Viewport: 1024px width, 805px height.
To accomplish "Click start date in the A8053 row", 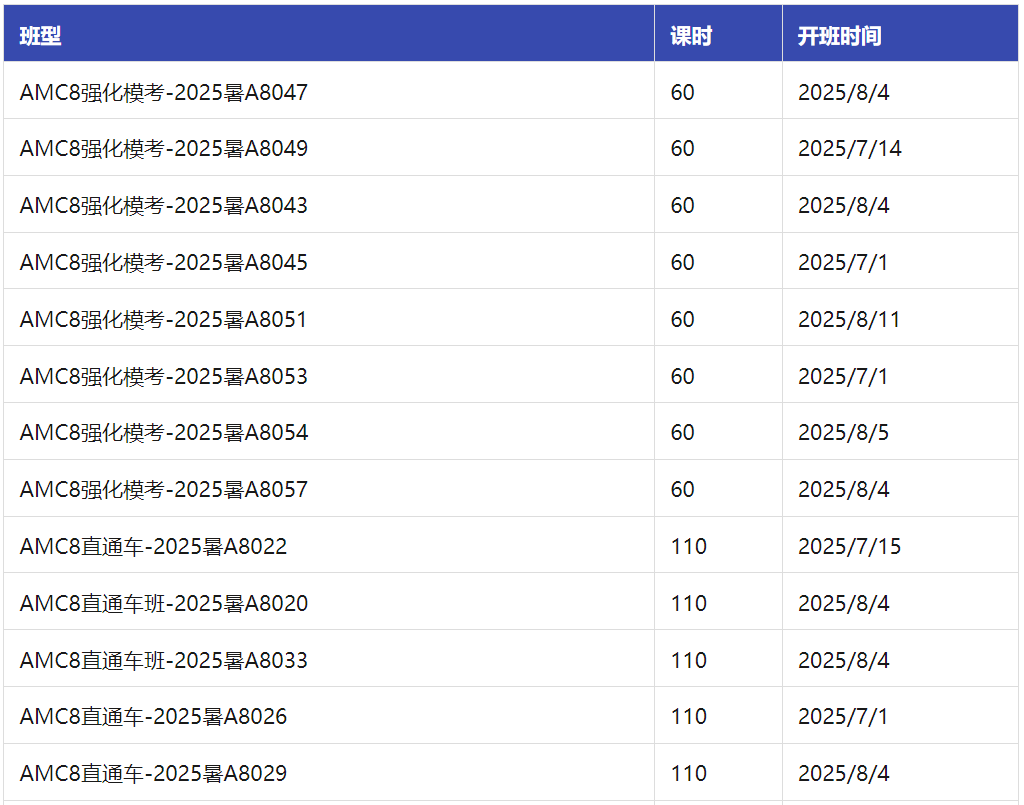I will click(842, 376).
